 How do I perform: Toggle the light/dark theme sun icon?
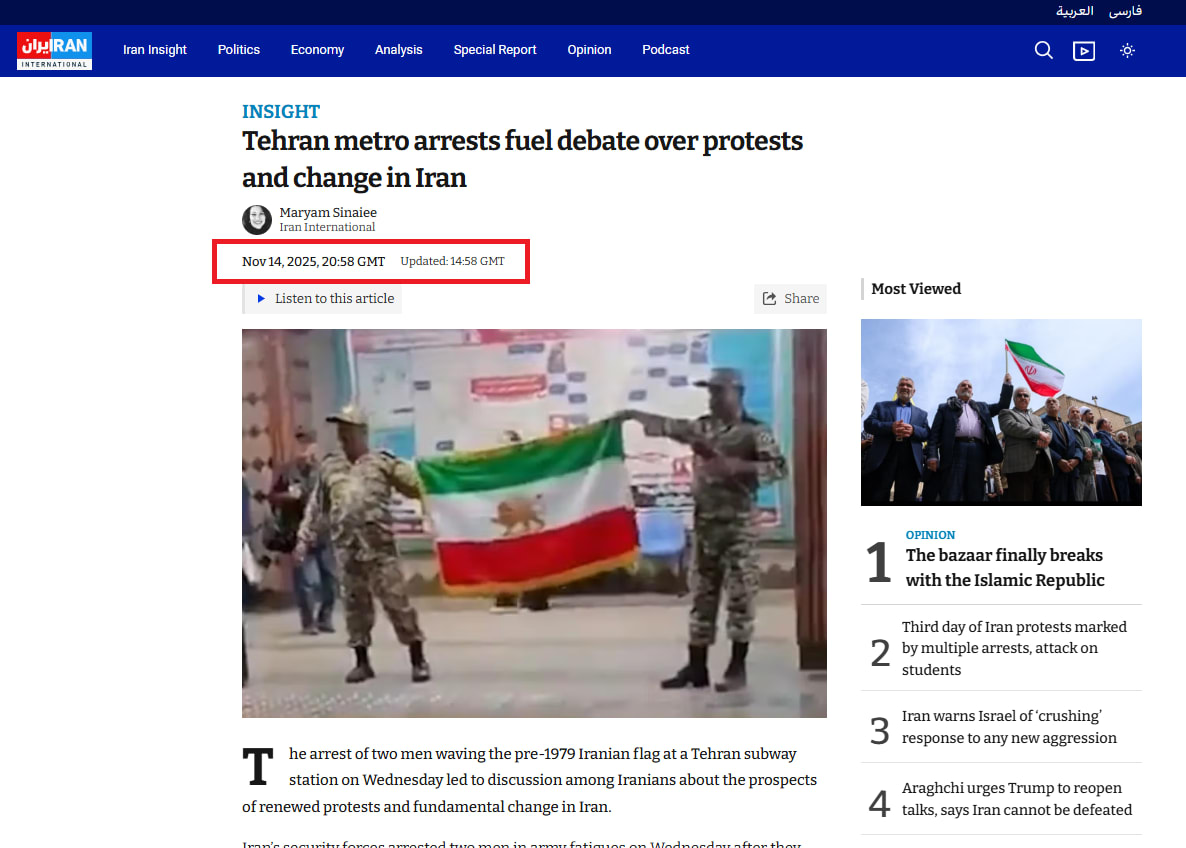[x=1127, y=50]
